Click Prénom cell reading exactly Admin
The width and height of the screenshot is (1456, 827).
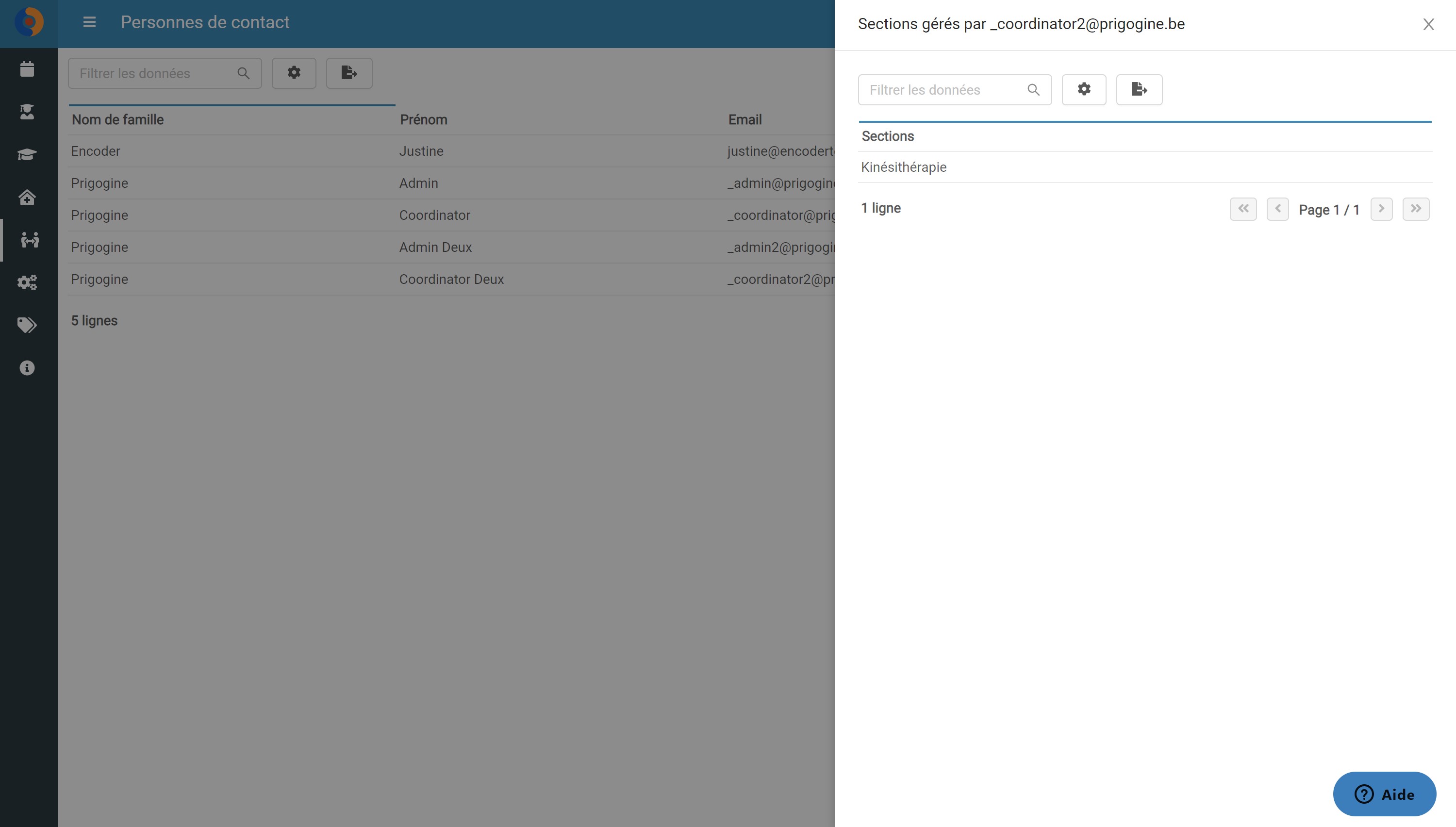click(x=418, y=183)
